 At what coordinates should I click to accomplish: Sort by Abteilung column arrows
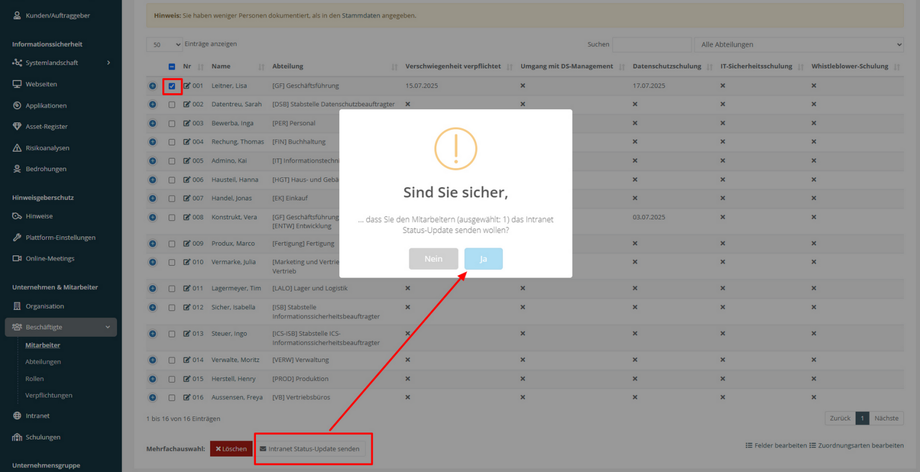point(395,67)
